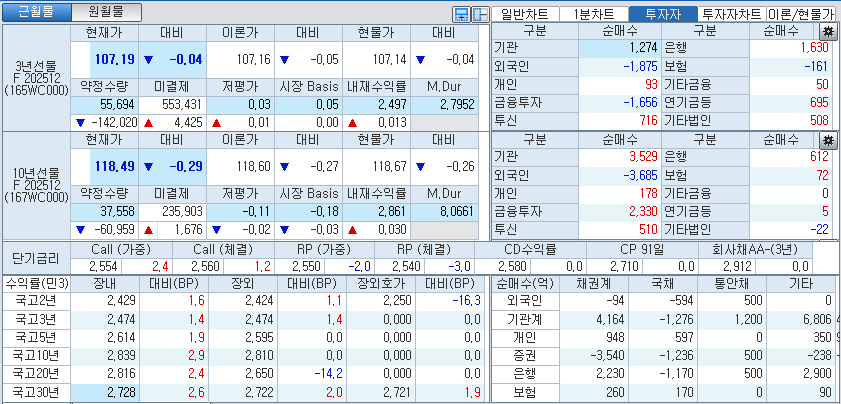Click the 회사채AA-(3년) column header
The image size is (841, 404).
pyautogui.click(x=756, y=249)
